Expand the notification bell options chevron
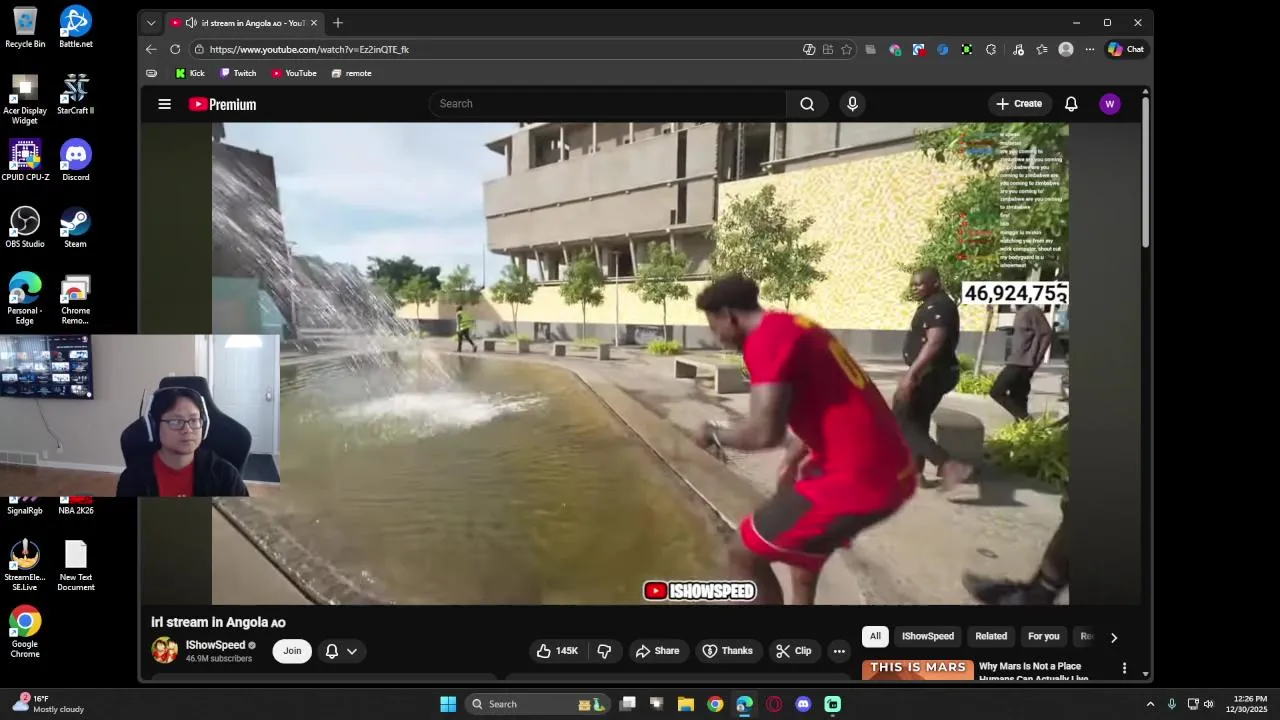 (x=352, y=651)
